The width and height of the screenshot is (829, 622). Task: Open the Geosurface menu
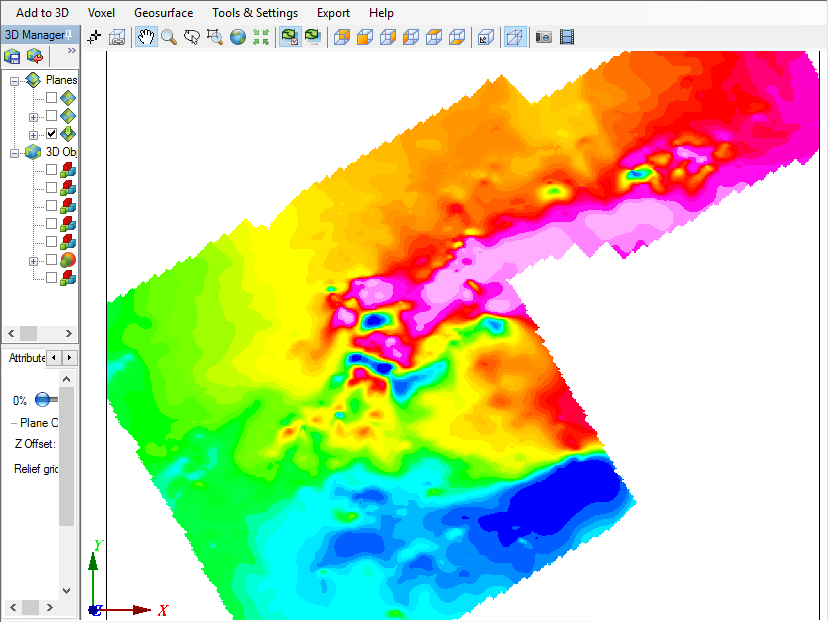pyautogui.click(x=163, y=13)
